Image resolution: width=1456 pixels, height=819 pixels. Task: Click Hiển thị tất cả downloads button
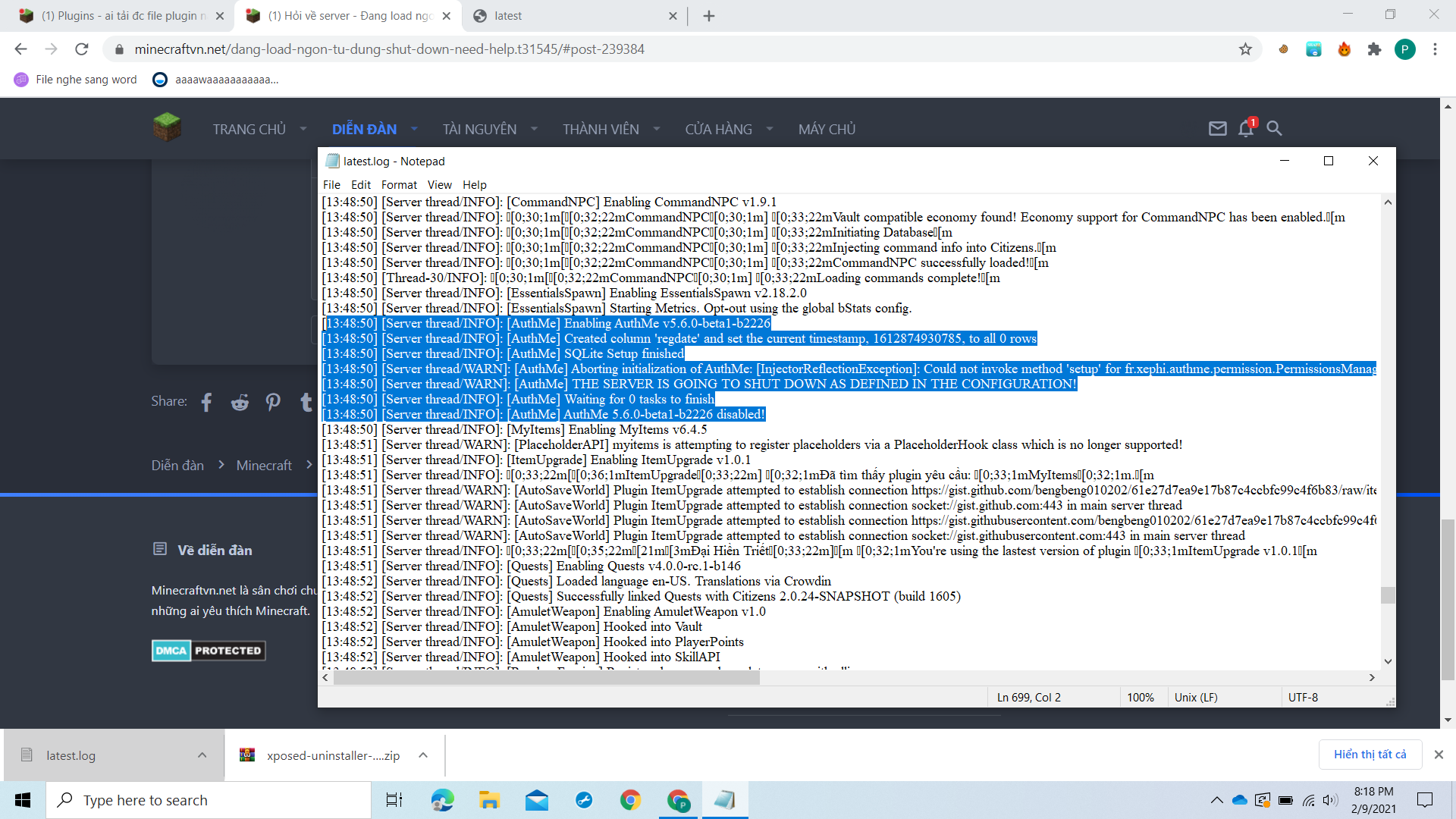tap(1370, 755)
